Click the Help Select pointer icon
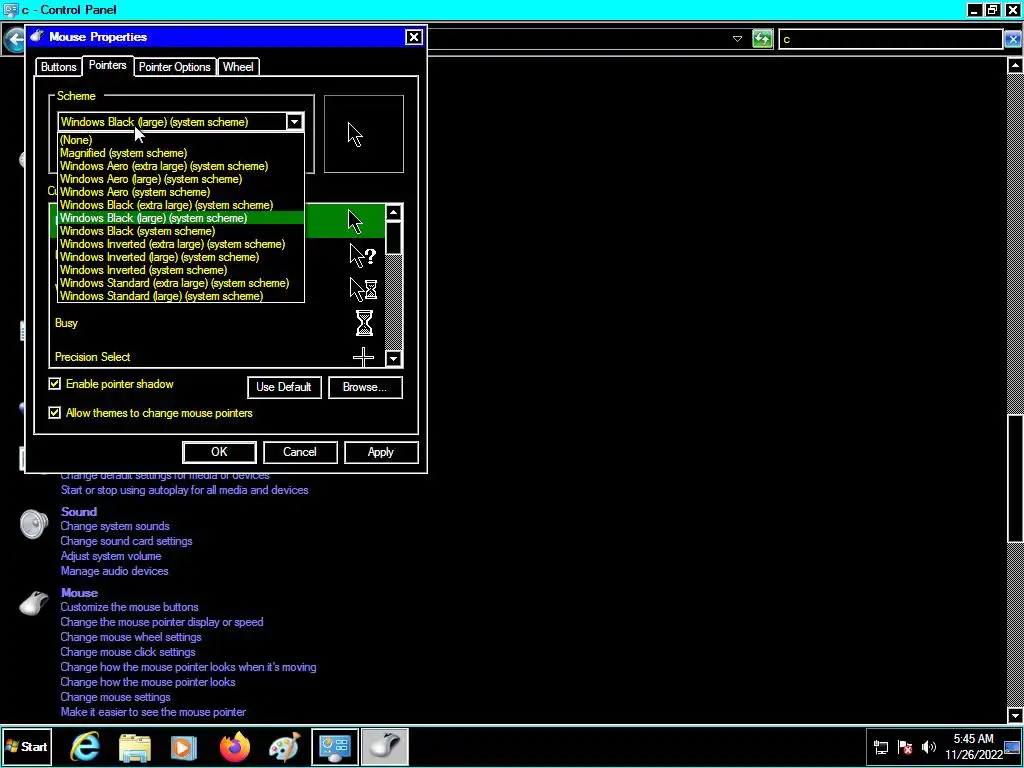The width and height of the screenshot is (1024, 768). point(362,255)
